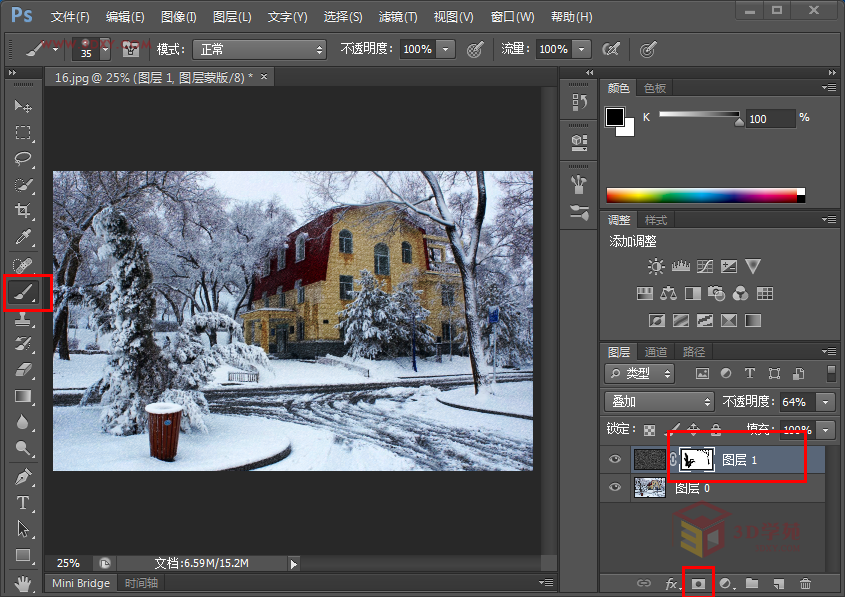Open the 时间轴 timeline tab
The image size is (845, 597).
pyautogui.click(x=141, y=583)
